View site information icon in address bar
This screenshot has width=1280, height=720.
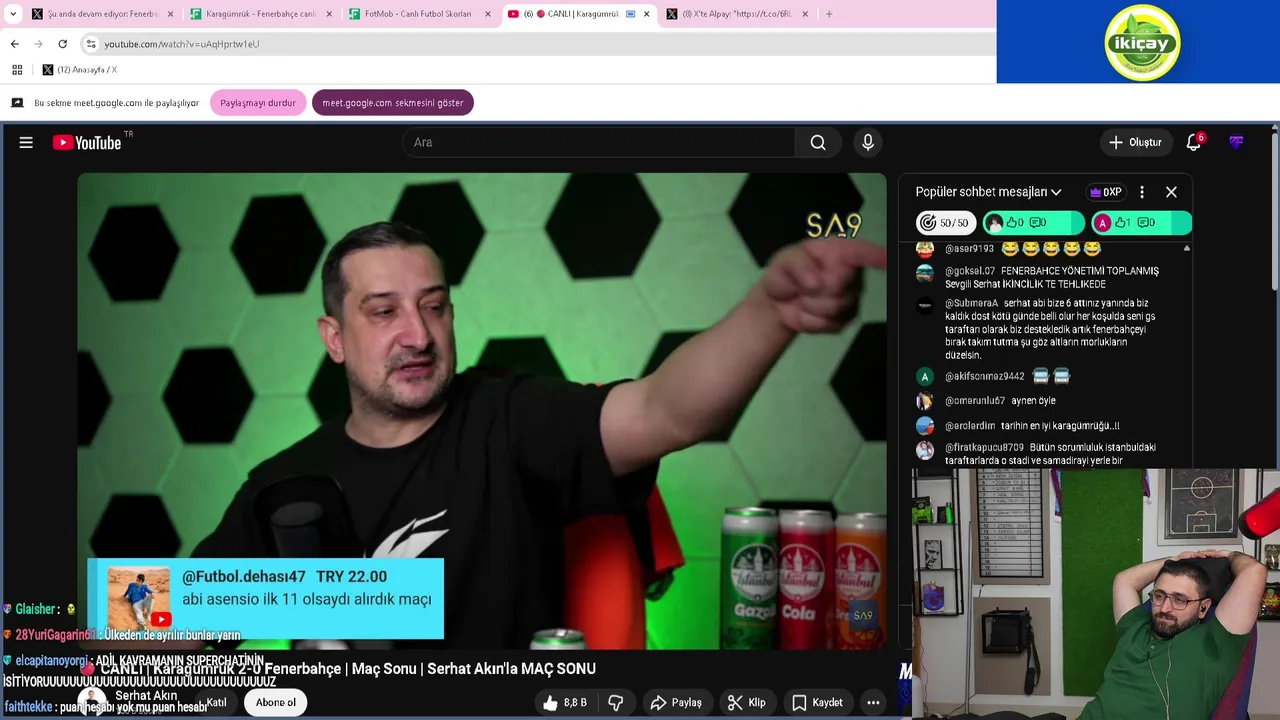[91, 44]
